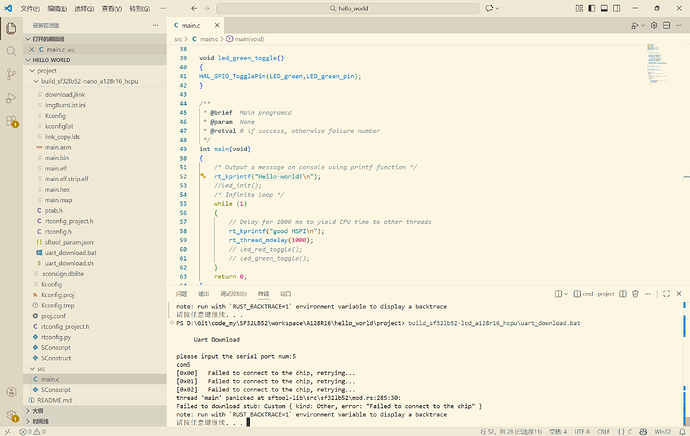690x436 pixels.
Task: Open the 文件(F) menu
Action: point(30,7)
